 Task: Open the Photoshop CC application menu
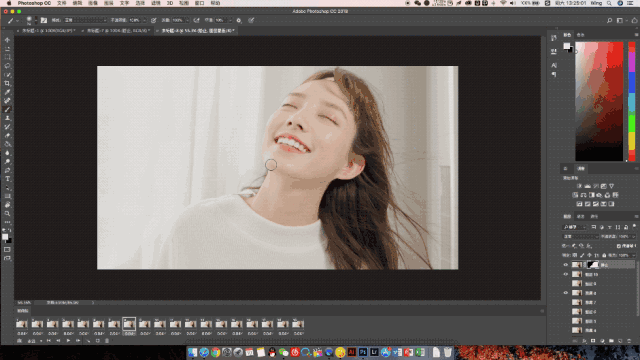pyautogui.click(x=34, y=3)
